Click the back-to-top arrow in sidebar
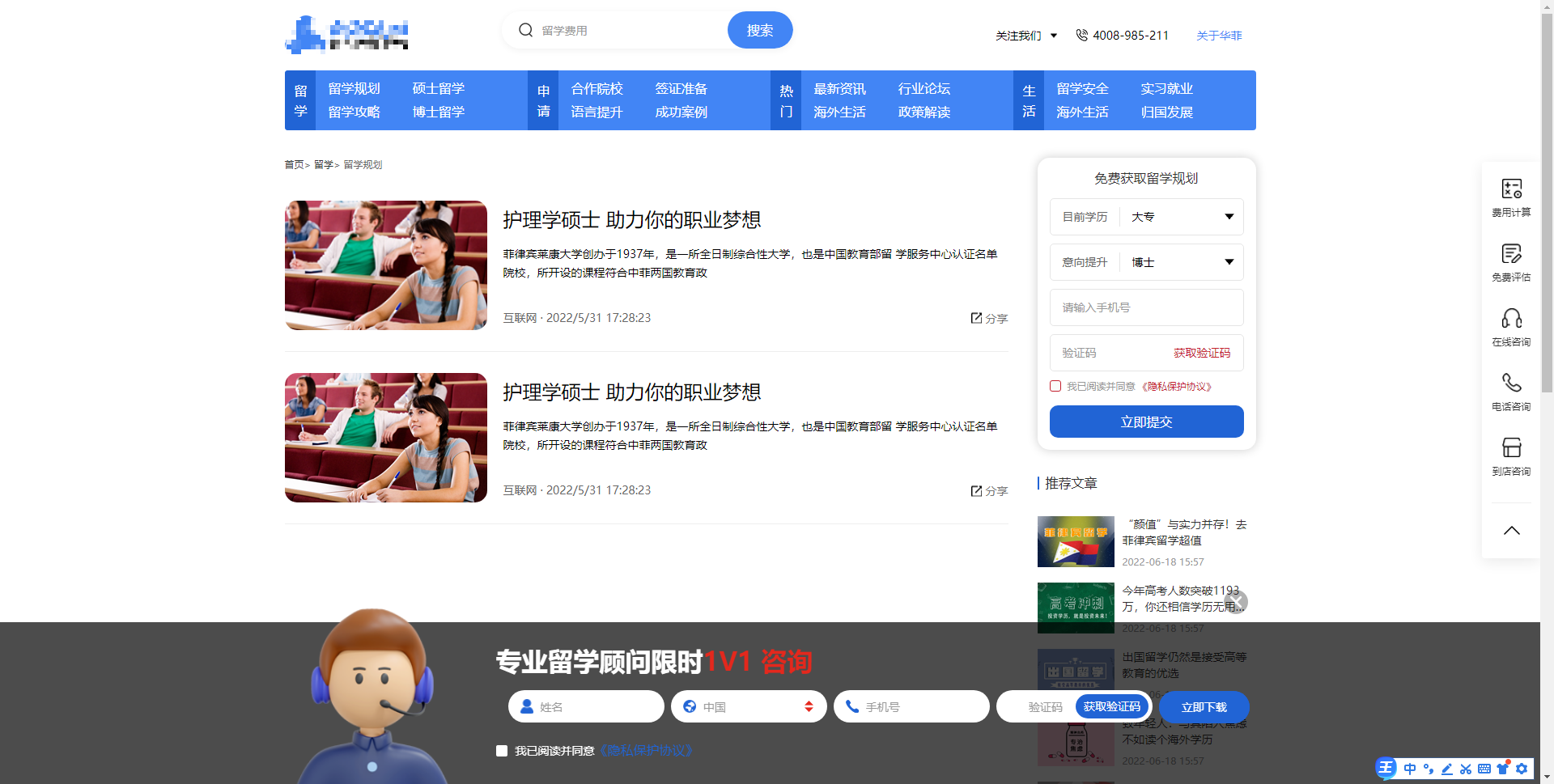Viewport: 1554px width, 784px height. [1511, 531]
